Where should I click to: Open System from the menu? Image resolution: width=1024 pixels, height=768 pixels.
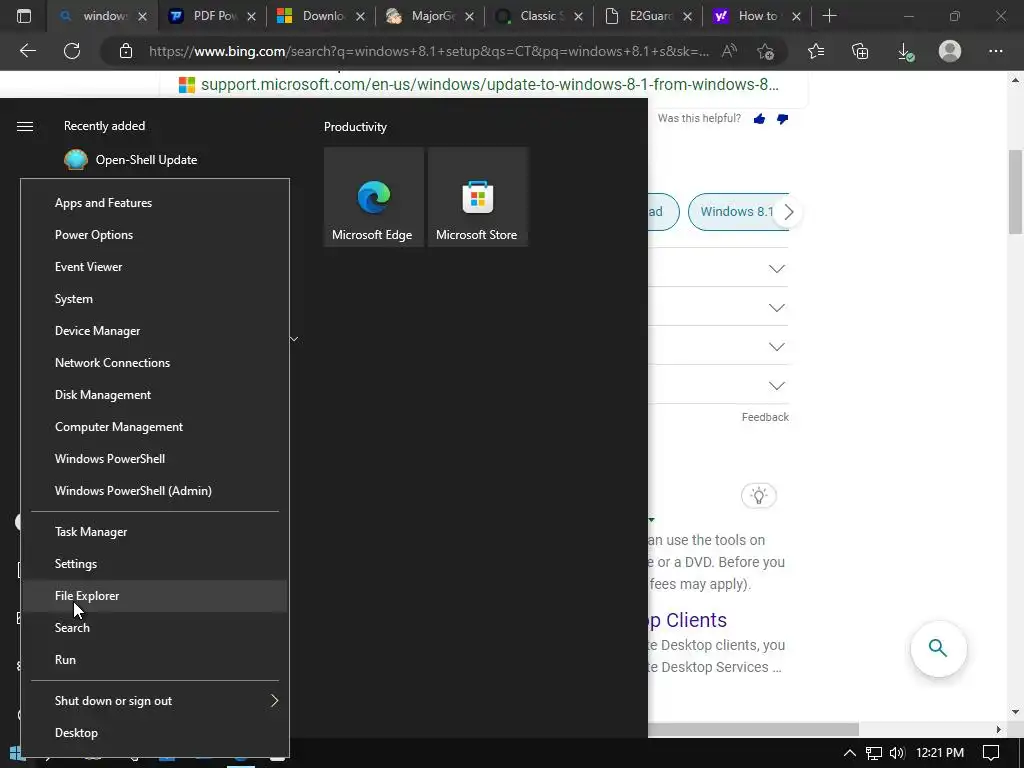tap(155, 299)
